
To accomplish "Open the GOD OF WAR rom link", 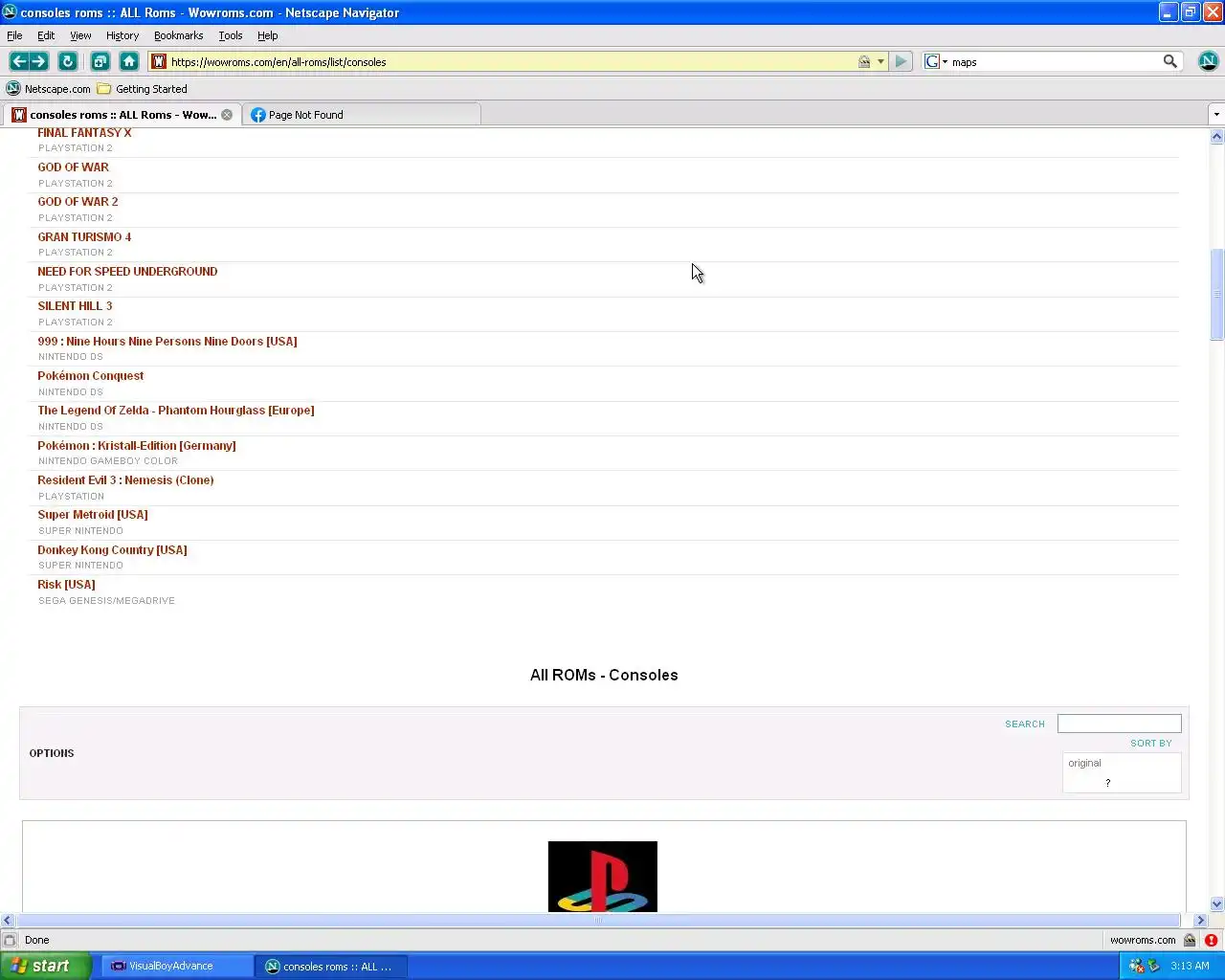I will pyautogui.click(x=73, y=167).
